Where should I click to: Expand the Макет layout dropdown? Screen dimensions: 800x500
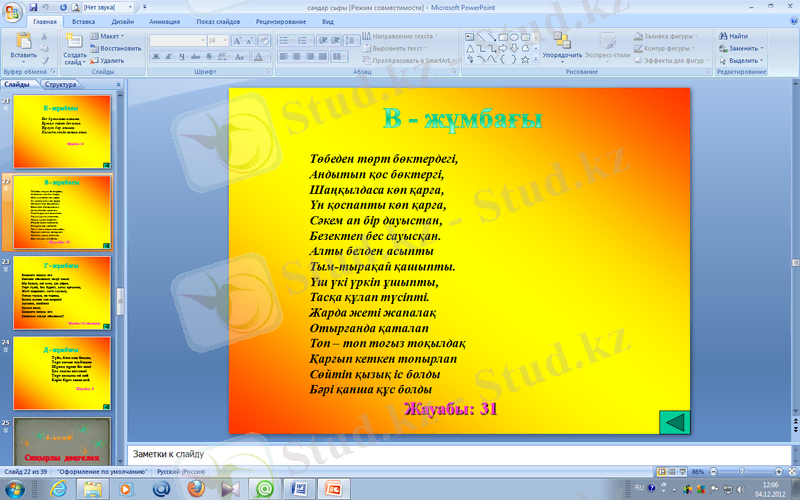point(114,35)
